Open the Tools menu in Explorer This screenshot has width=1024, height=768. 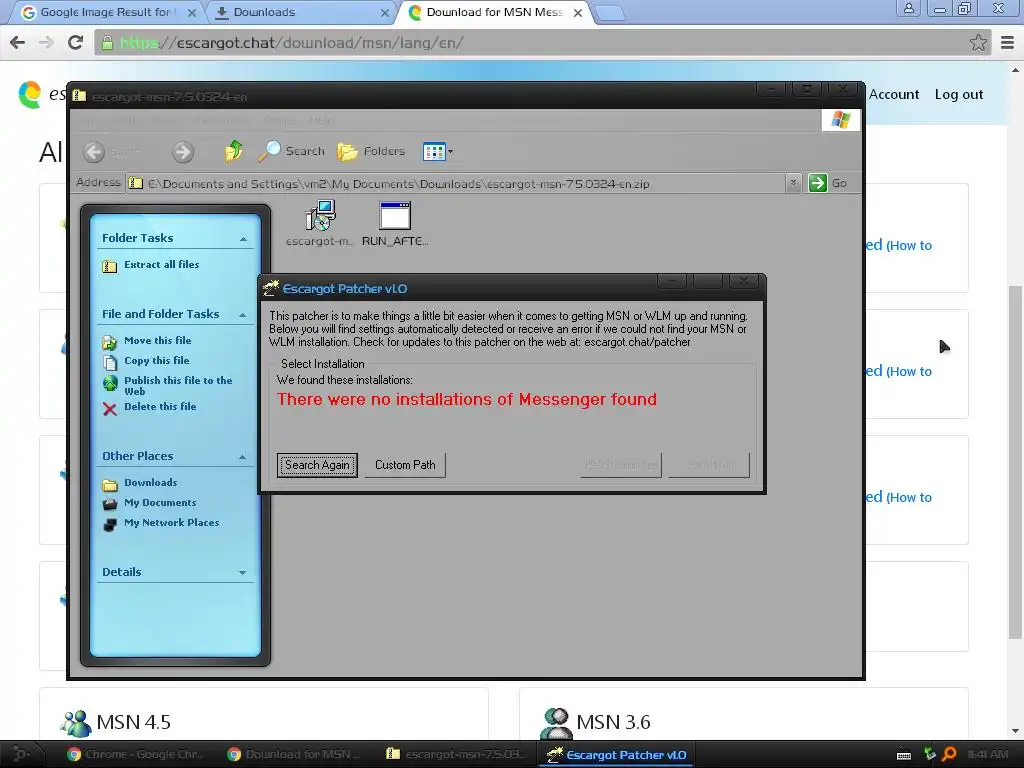coord(278,120)
